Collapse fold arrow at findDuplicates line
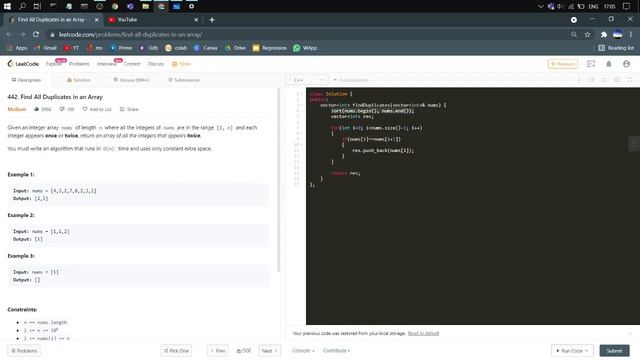This screenshot has width=640, height=360. (302, 105)
